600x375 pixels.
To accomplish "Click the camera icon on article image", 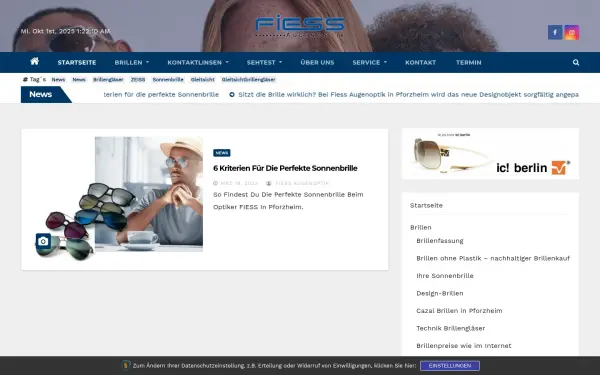I will click(x=43, y=241).
